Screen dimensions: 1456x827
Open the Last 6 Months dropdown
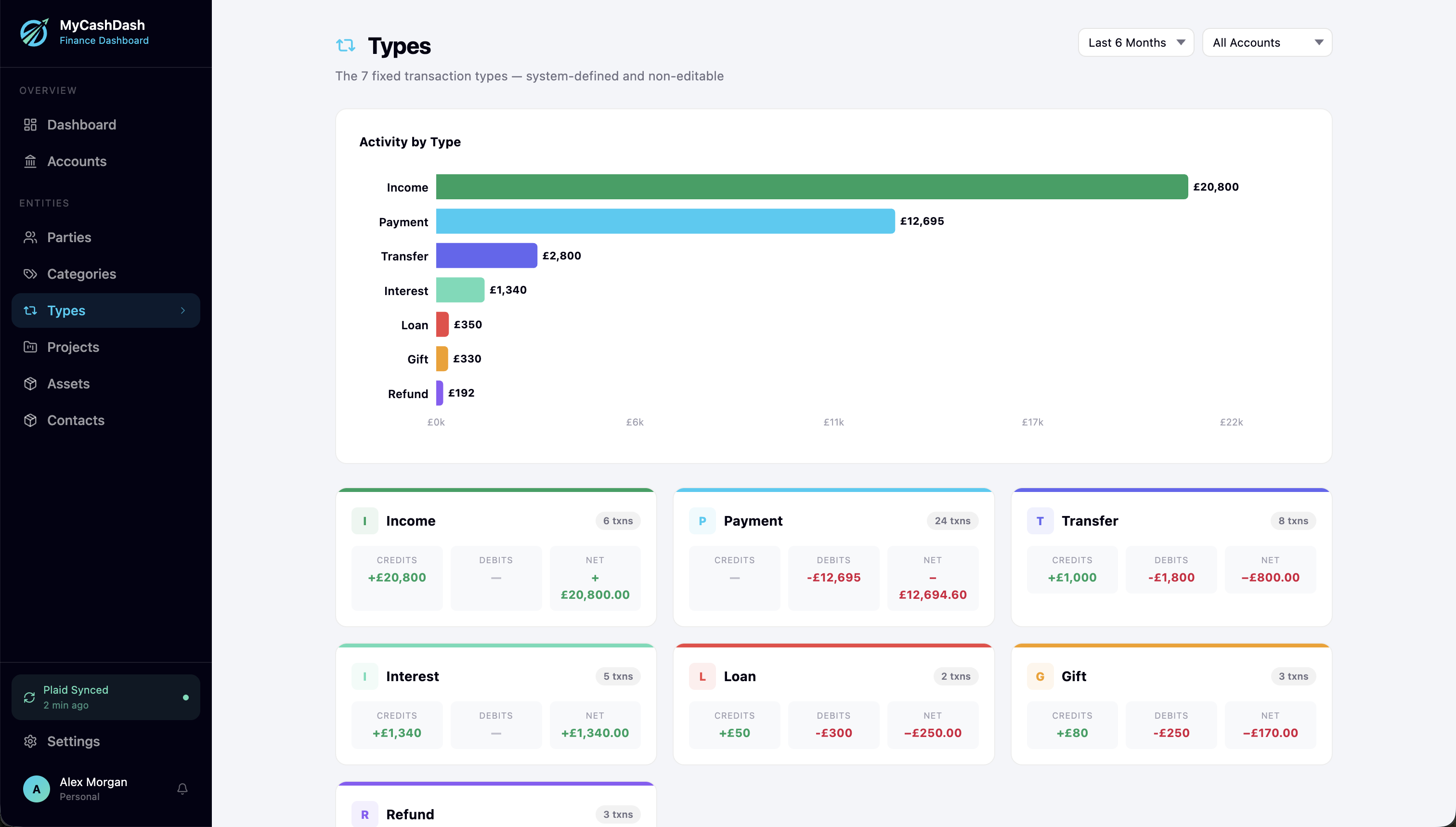coord(1135,42)
